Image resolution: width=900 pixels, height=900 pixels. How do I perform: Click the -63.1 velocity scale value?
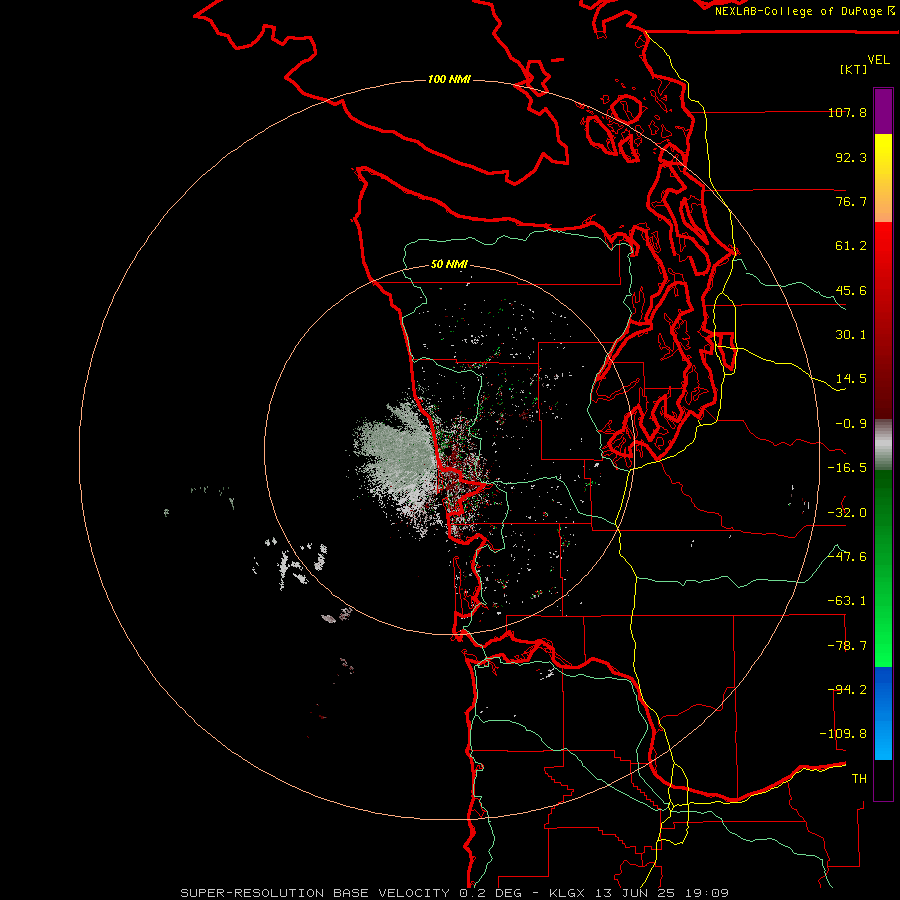pos(847,601)
